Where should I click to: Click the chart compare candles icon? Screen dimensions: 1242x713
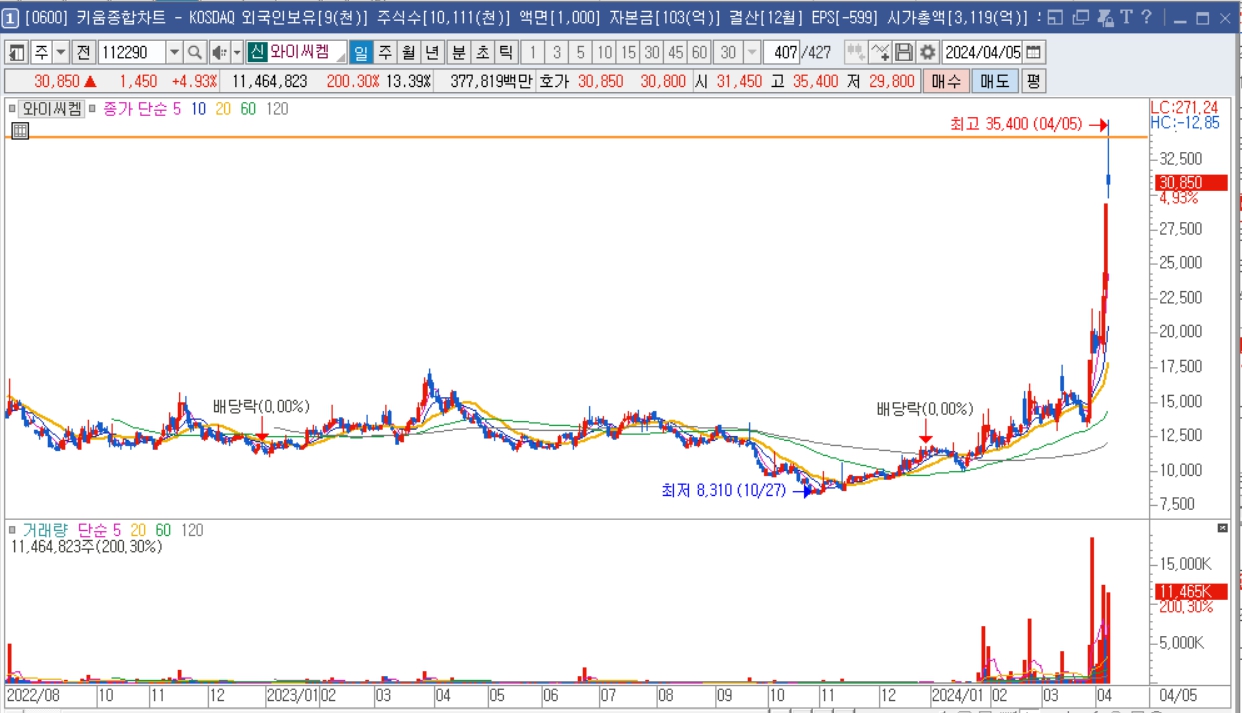856,53
